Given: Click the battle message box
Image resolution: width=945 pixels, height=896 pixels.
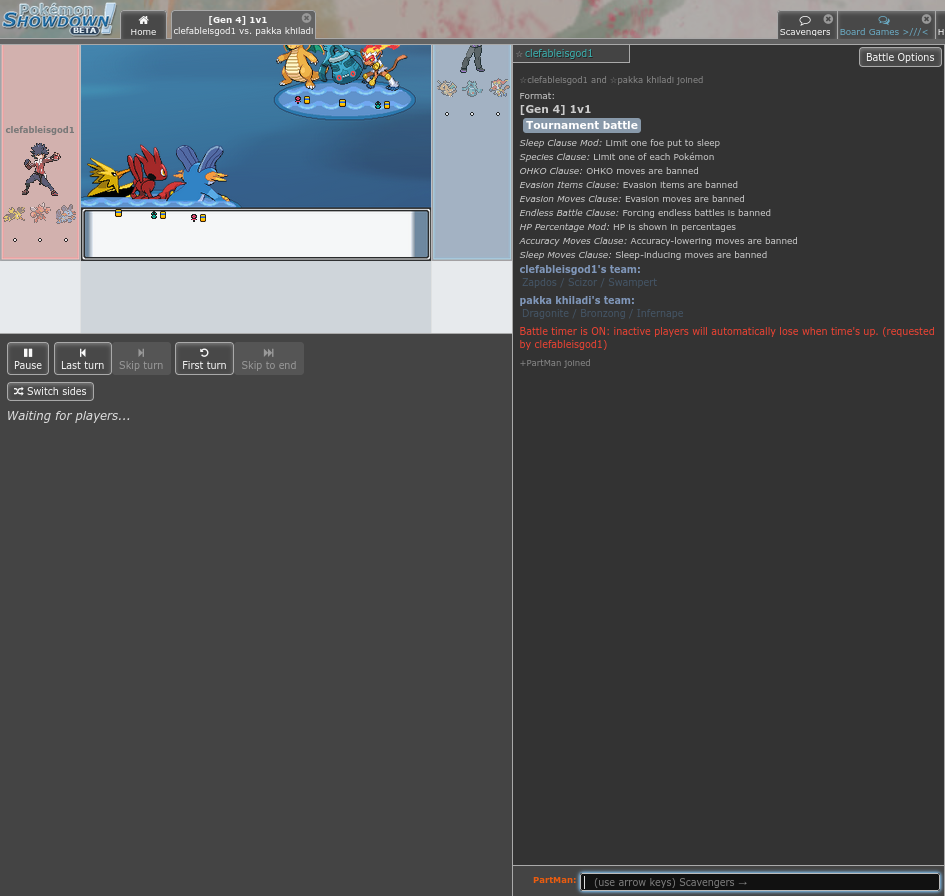Looking at the screenshot, I should (256, 234).
